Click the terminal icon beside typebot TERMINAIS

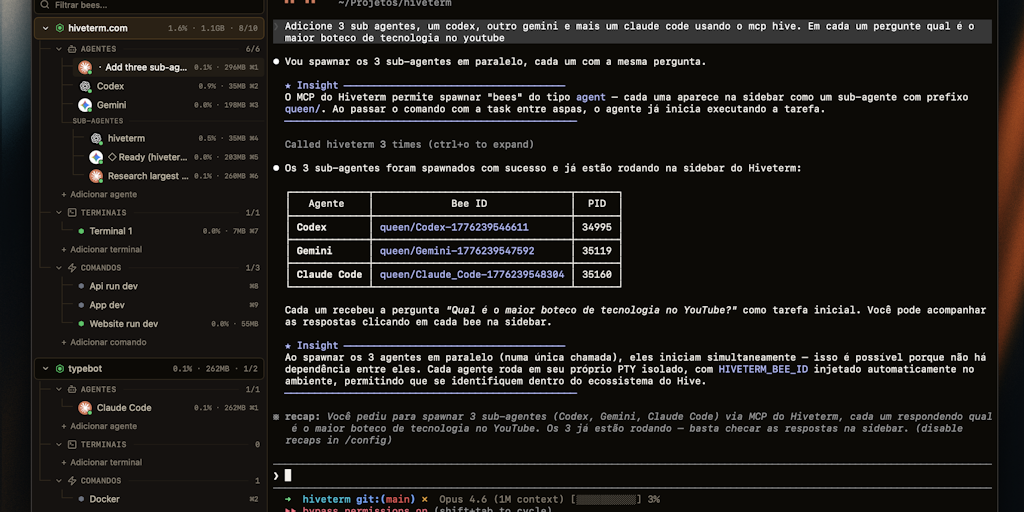click(72, 445)
